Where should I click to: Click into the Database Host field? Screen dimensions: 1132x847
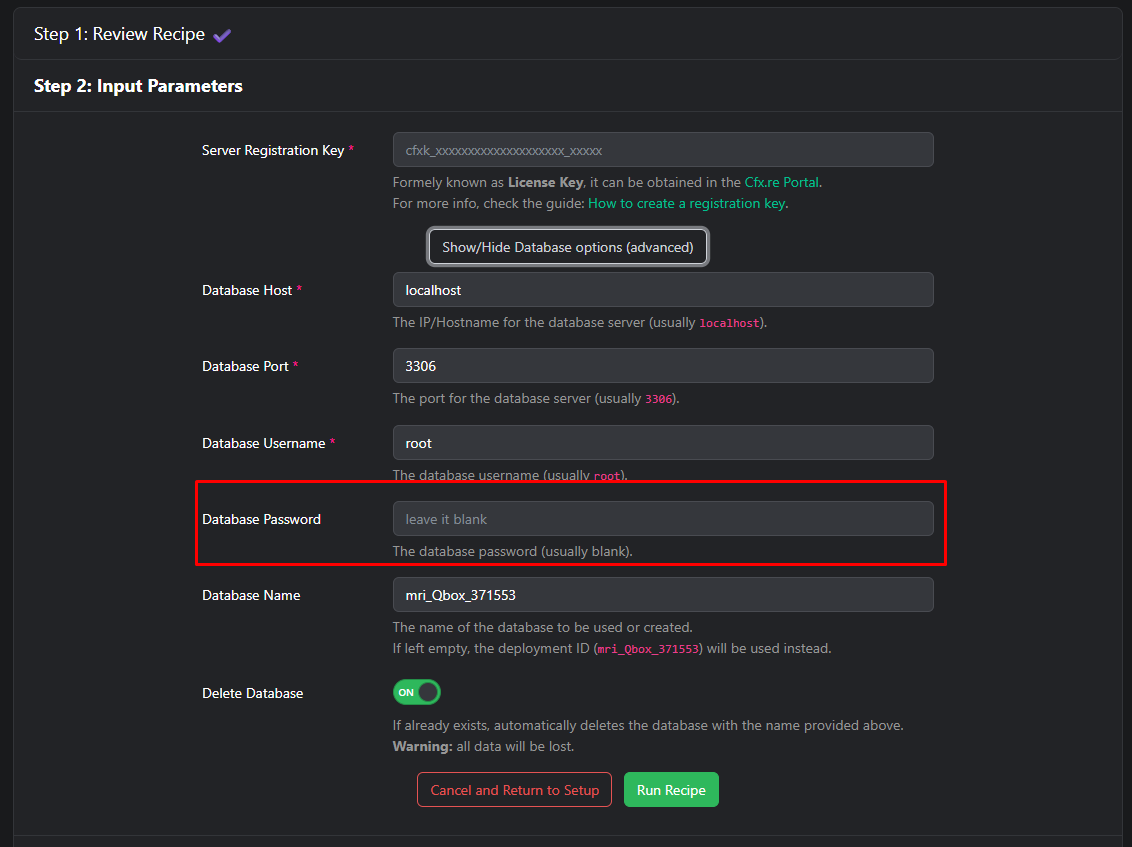point(662,290)
